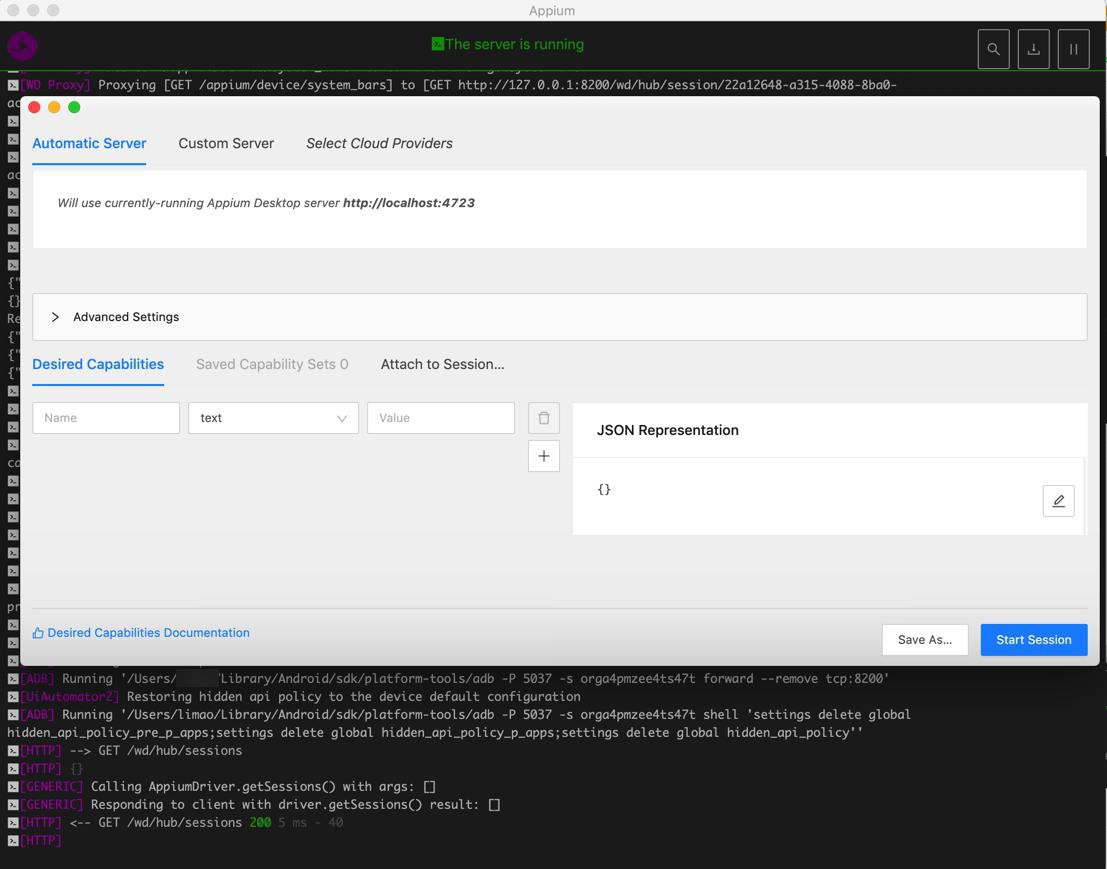The height and width of the screenshot is (869, 1107).
Task: Switch to the Automatic Server tab
Action: 89,143
